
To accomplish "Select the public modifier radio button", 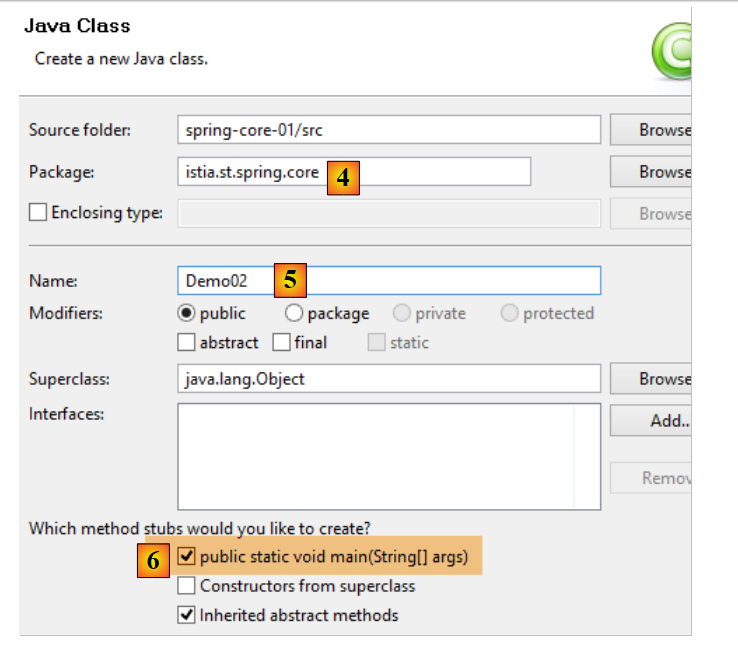I will [x=186, y=313].
